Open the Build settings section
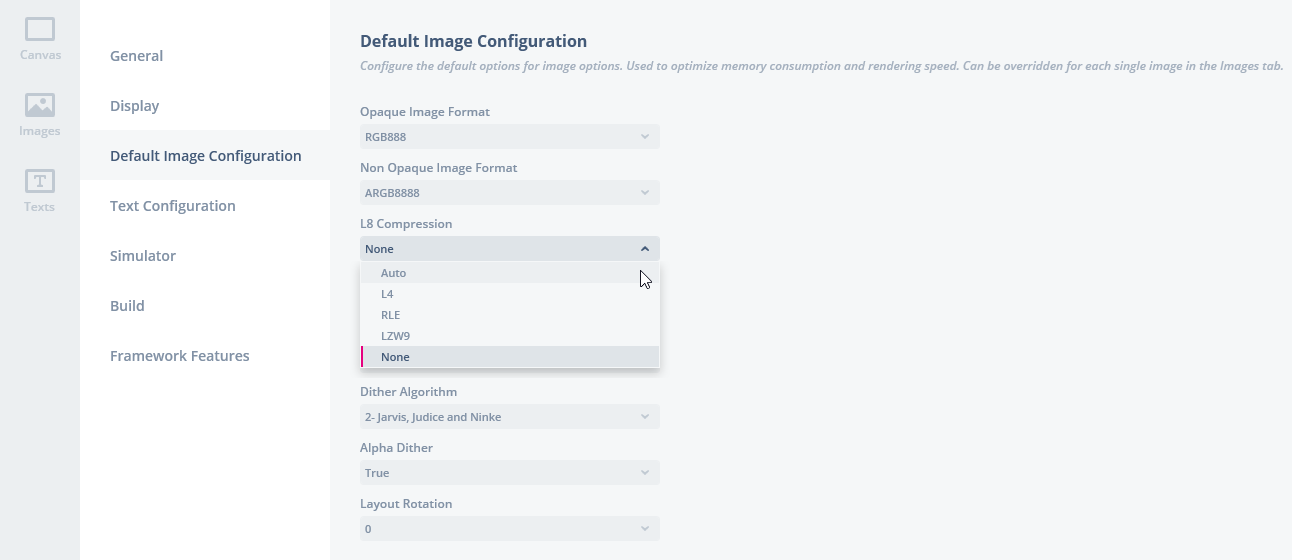Viewport: 1292px width, 560px height. (127, 306)
